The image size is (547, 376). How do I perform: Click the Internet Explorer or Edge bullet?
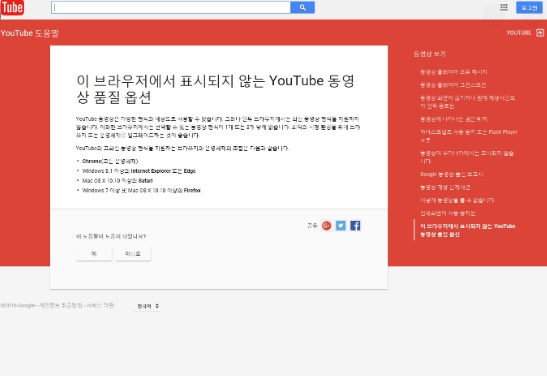[x=139, y=171]
